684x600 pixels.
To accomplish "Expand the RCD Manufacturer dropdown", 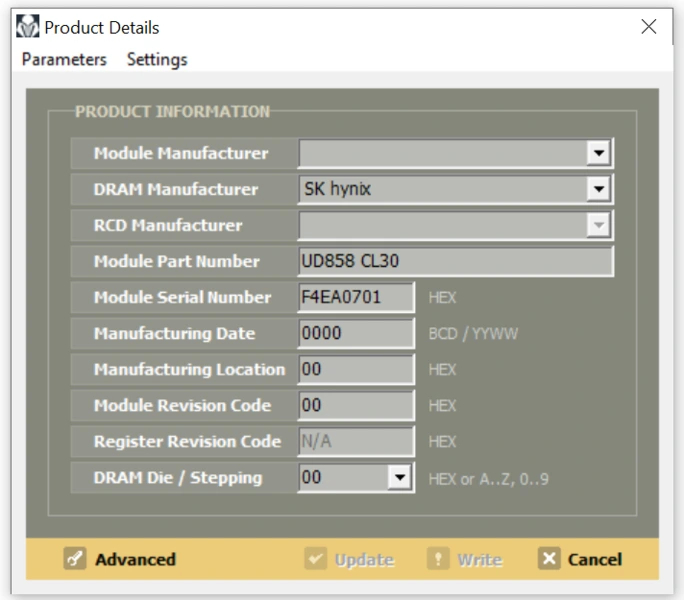I will (x=599, y=226).
